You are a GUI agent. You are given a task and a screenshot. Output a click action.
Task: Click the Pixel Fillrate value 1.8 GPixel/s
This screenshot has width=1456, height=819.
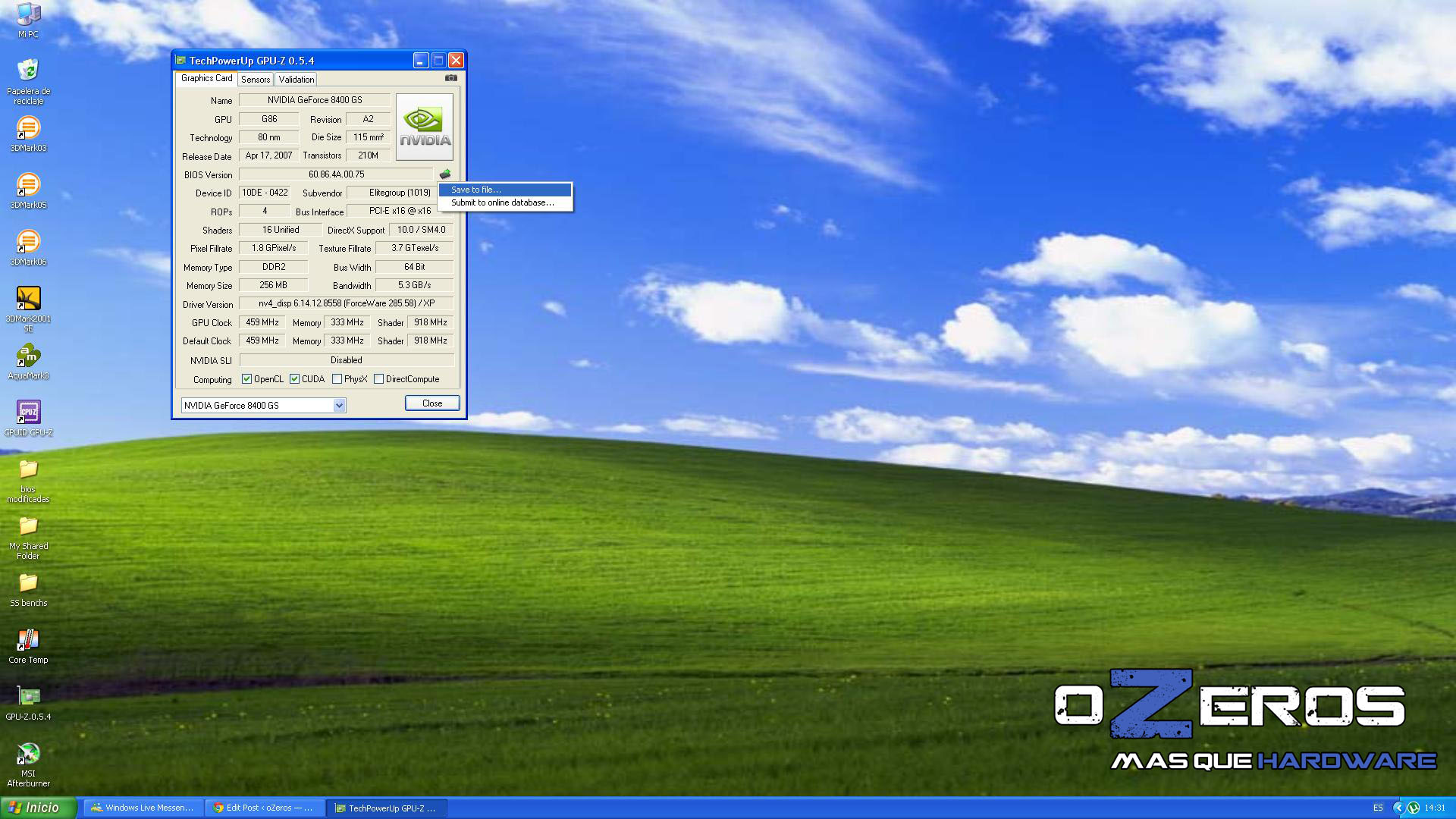(274, 248)
